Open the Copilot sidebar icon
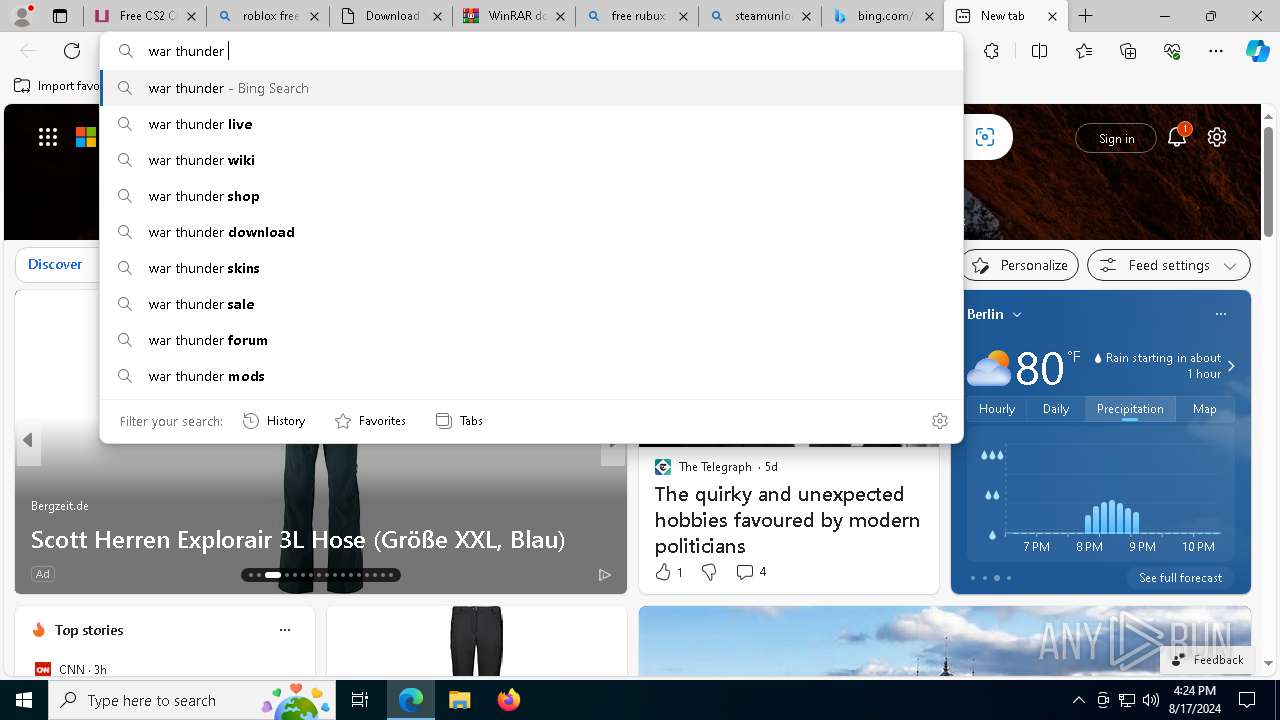The width and height of the screenshot is (1280, 720). coord(1258,51)
